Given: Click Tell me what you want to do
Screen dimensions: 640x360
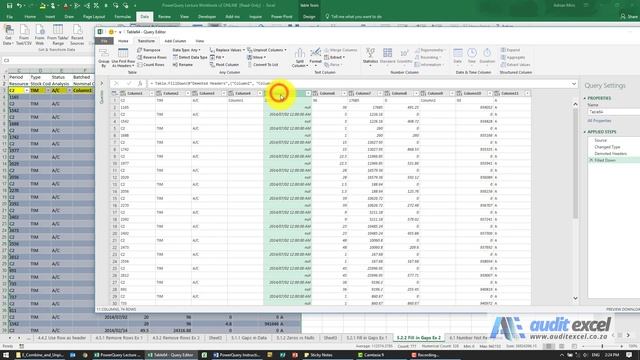Looking at the screenshot, I should (x=353, y=17).
